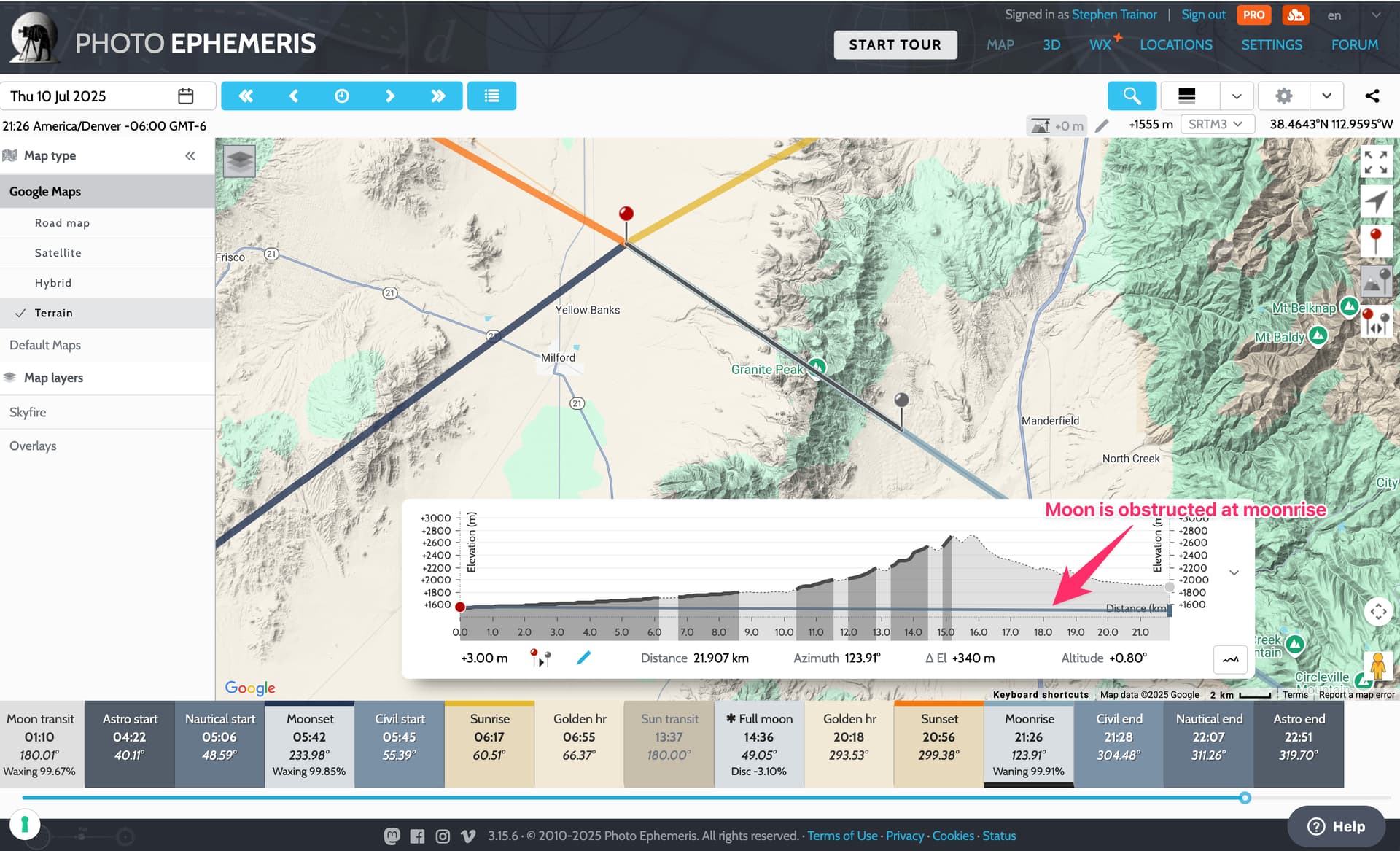The image size is (1400, 851).
Task: Open Street View pegman
Action: point(1377,667)
